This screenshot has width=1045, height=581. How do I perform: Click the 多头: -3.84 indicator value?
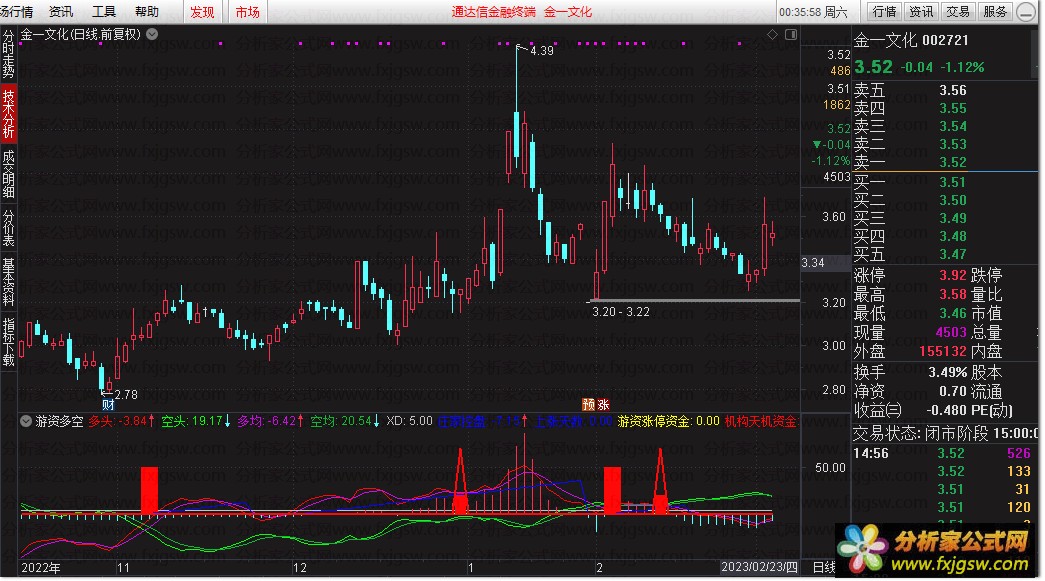pyautogui.click(x=122, y=421)
